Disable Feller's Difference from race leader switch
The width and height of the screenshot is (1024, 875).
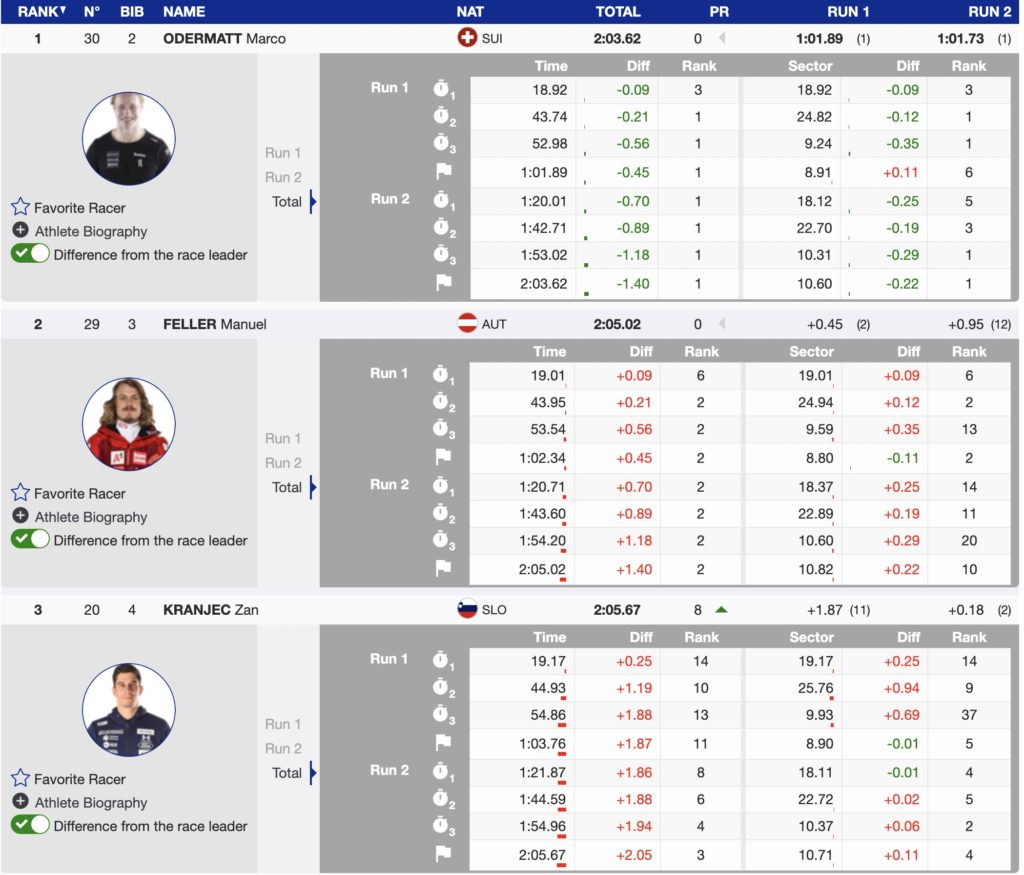(30, 540)
